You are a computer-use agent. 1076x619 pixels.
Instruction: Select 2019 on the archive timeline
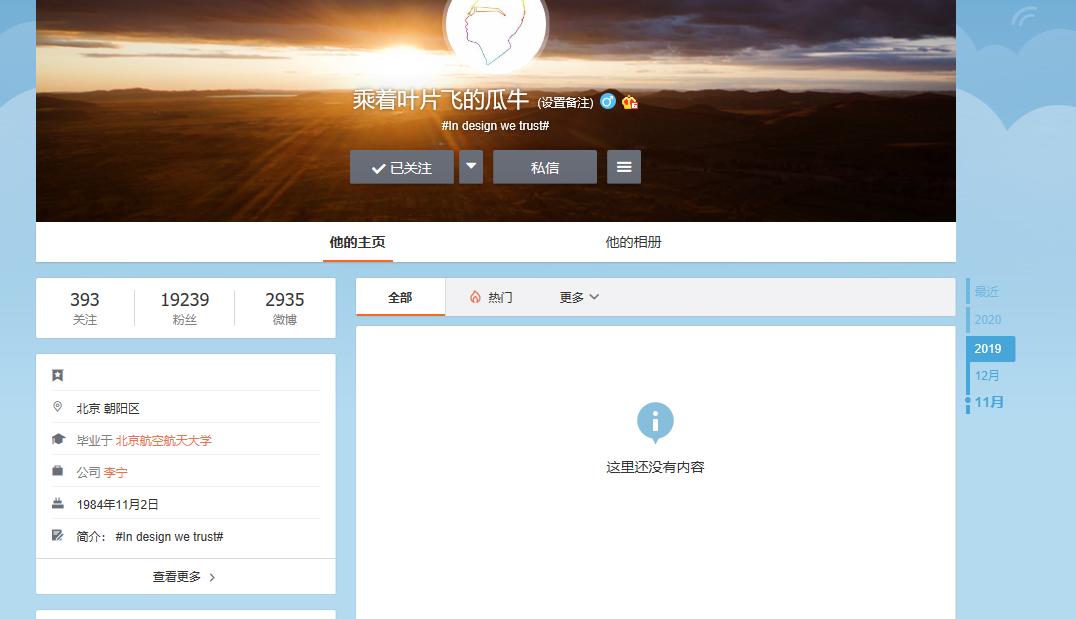989,348
